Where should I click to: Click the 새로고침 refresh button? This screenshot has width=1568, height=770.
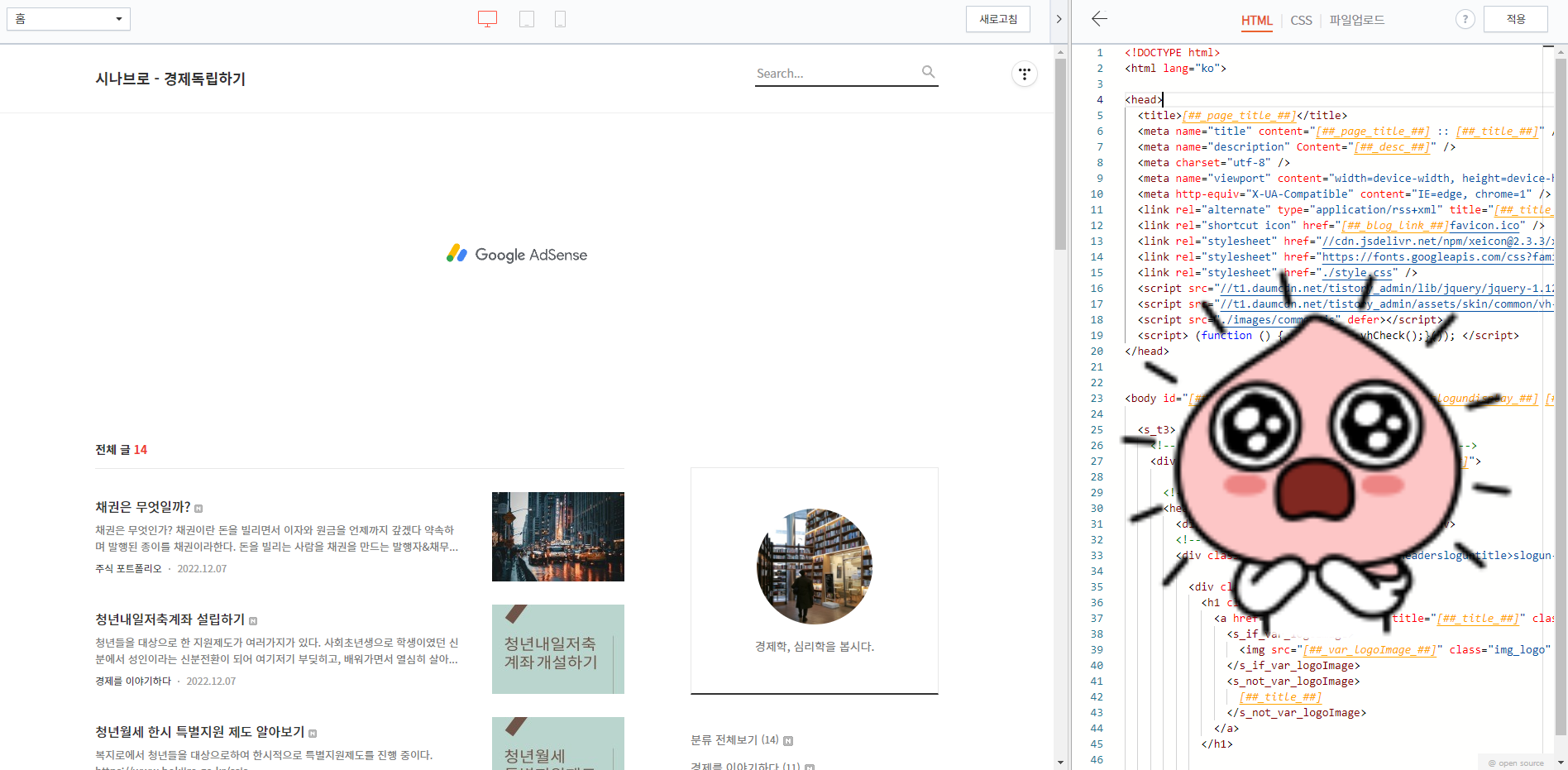pos(998,19)
